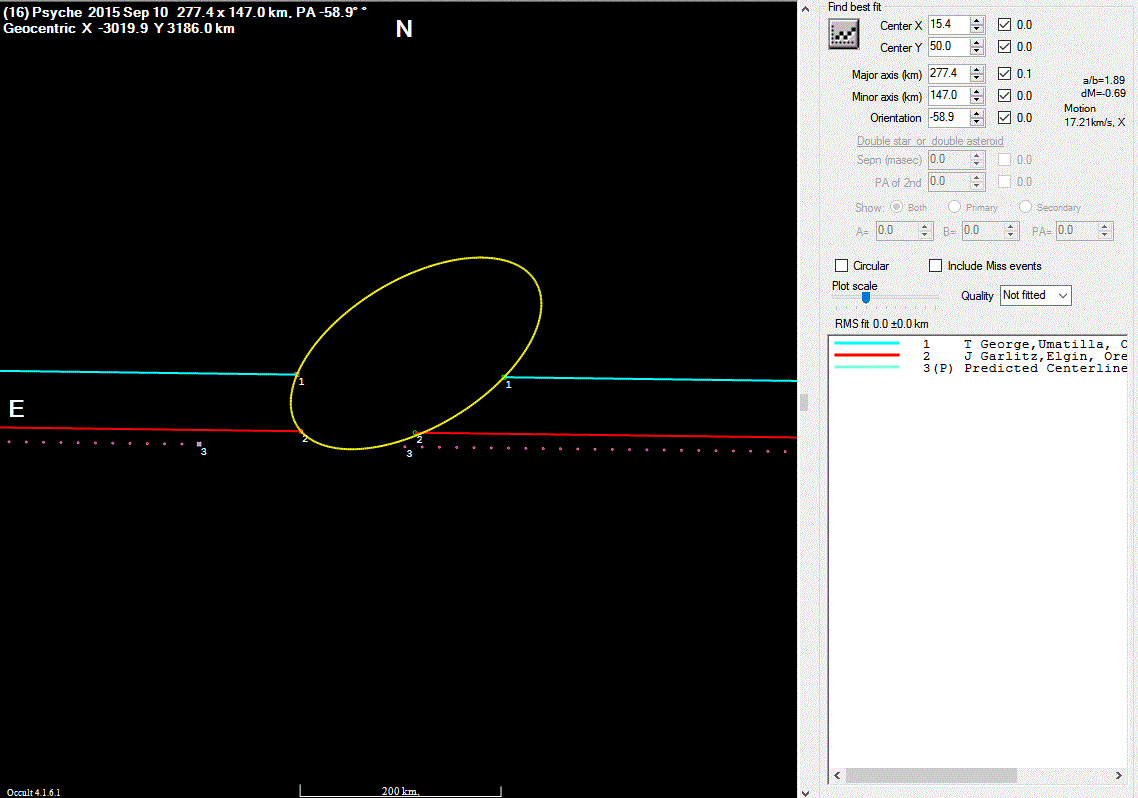The image size is (1138, 798).
Task: Adjust the Plot scale slider handle
Action: (x=866, y=297)
